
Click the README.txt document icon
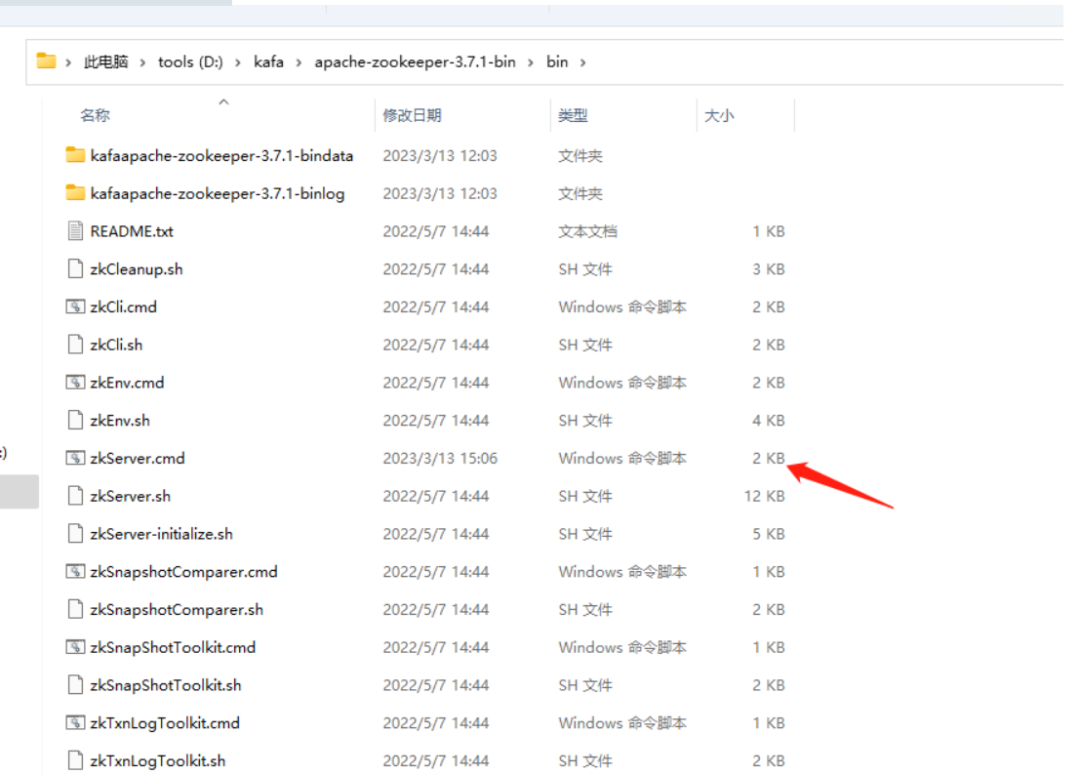[x=75, y=231]
